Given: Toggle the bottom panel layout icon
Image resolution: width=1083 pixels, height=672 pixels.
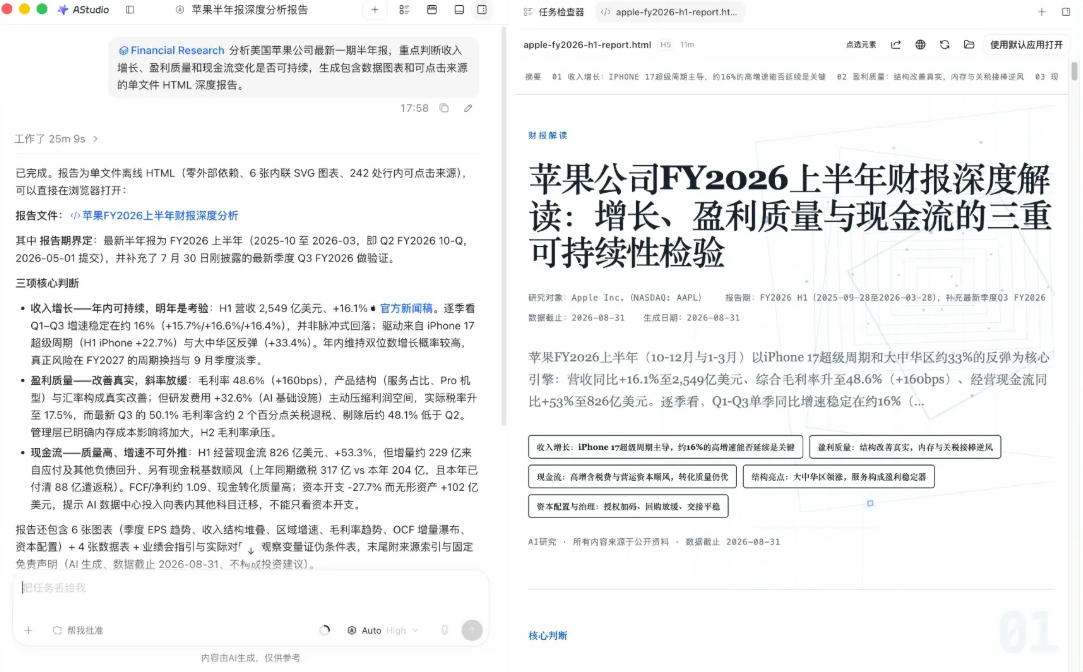Looking at the screenshot, I should pos(459,10).
